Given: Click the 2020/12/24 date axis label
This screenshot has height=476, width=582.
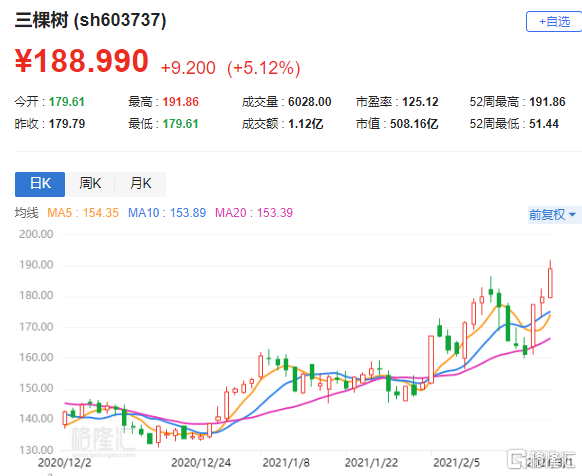Looking at the screenshot, I should click(201, 463).
